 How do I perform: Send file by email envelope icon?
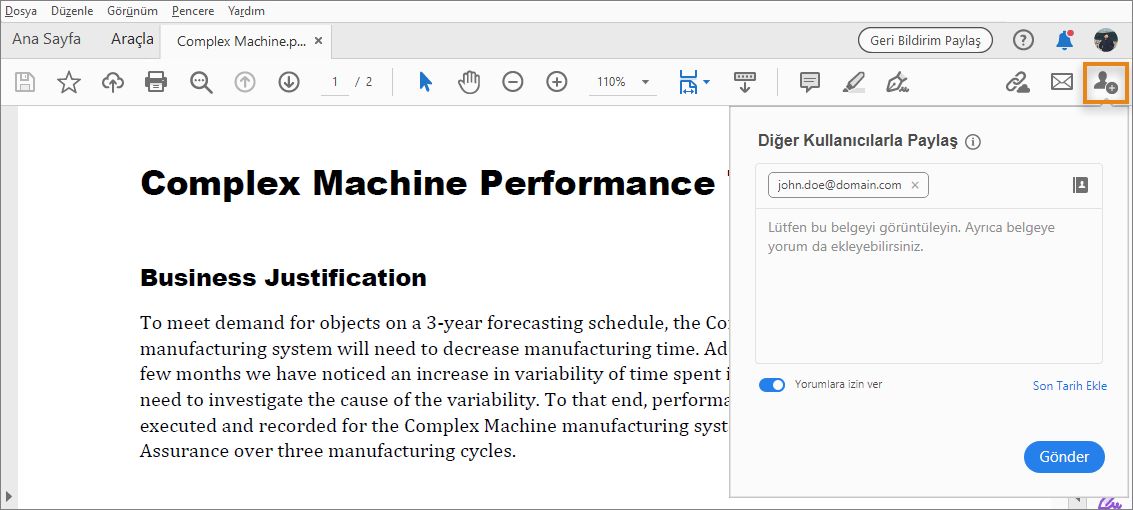click(1061, 82)
